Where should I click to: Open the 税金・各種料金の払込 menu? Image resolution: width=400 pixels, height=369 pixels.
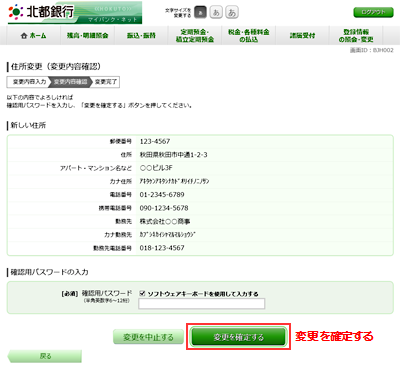pyautogui.click(x=249, y=36)
